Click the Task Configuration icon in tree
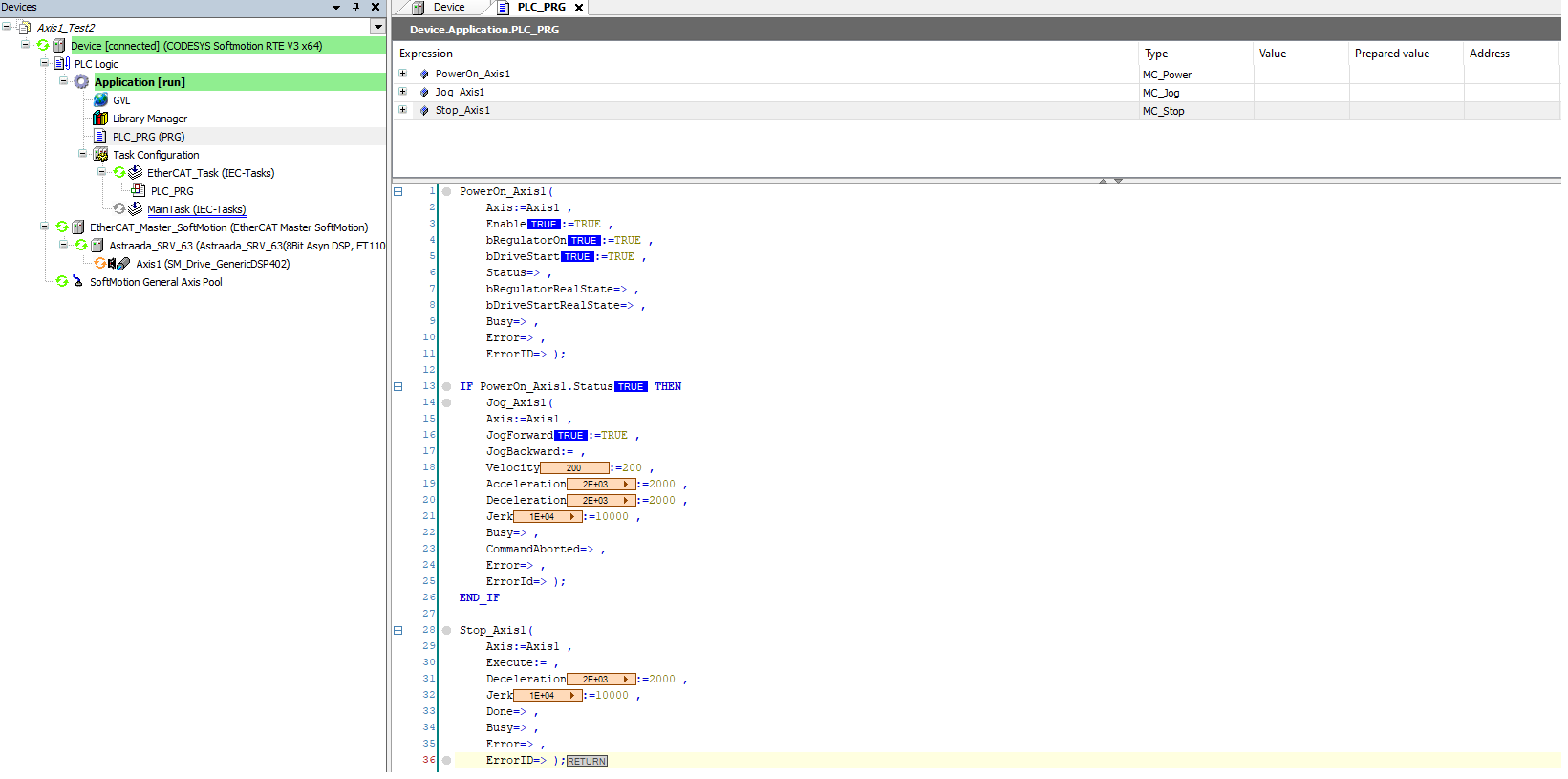Image resolution: width=1568 pixels, height=779 pixels. (100, 155)
